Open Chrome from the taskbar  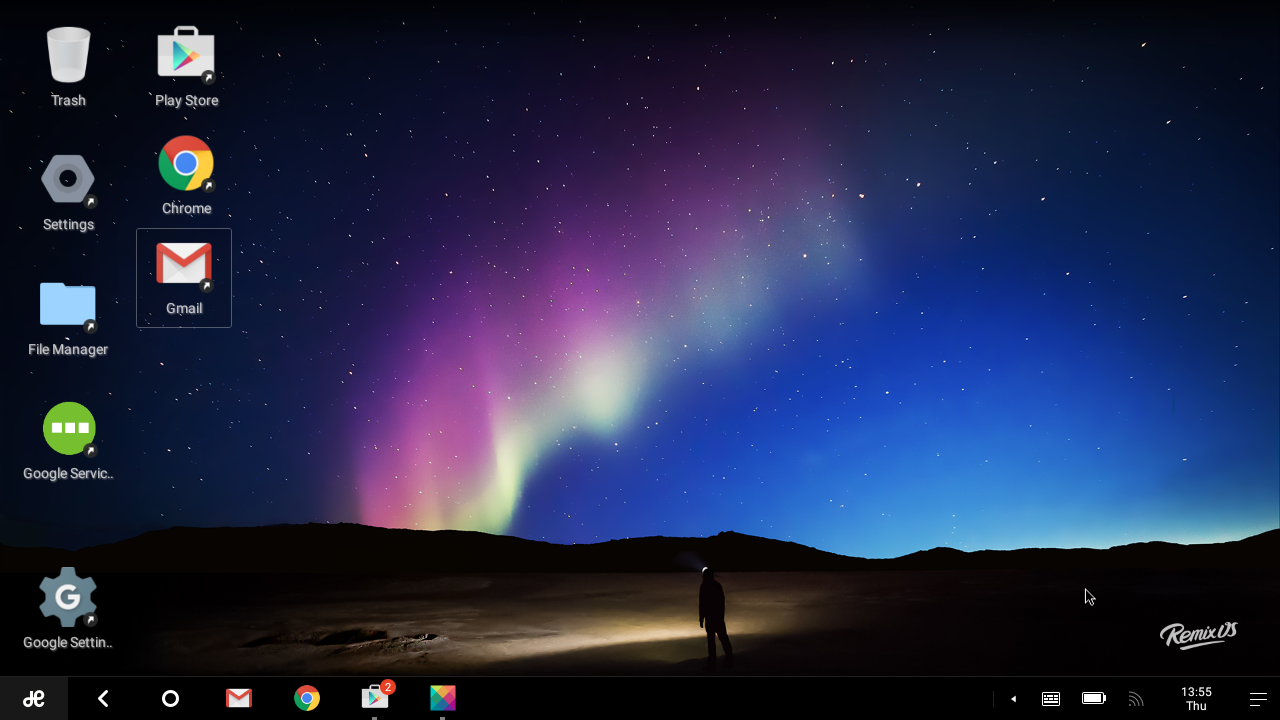click(x=307, y=699)
